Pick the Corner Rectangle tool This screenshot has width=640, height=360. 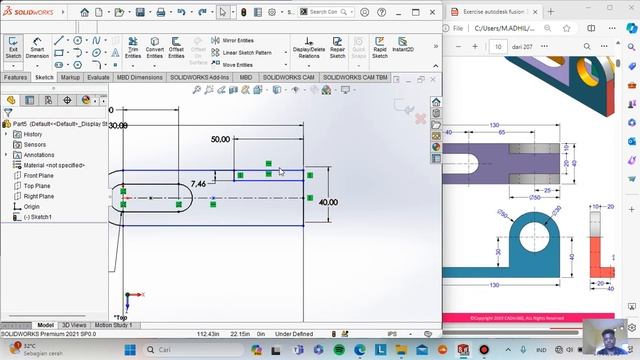[x=59, y=53]
